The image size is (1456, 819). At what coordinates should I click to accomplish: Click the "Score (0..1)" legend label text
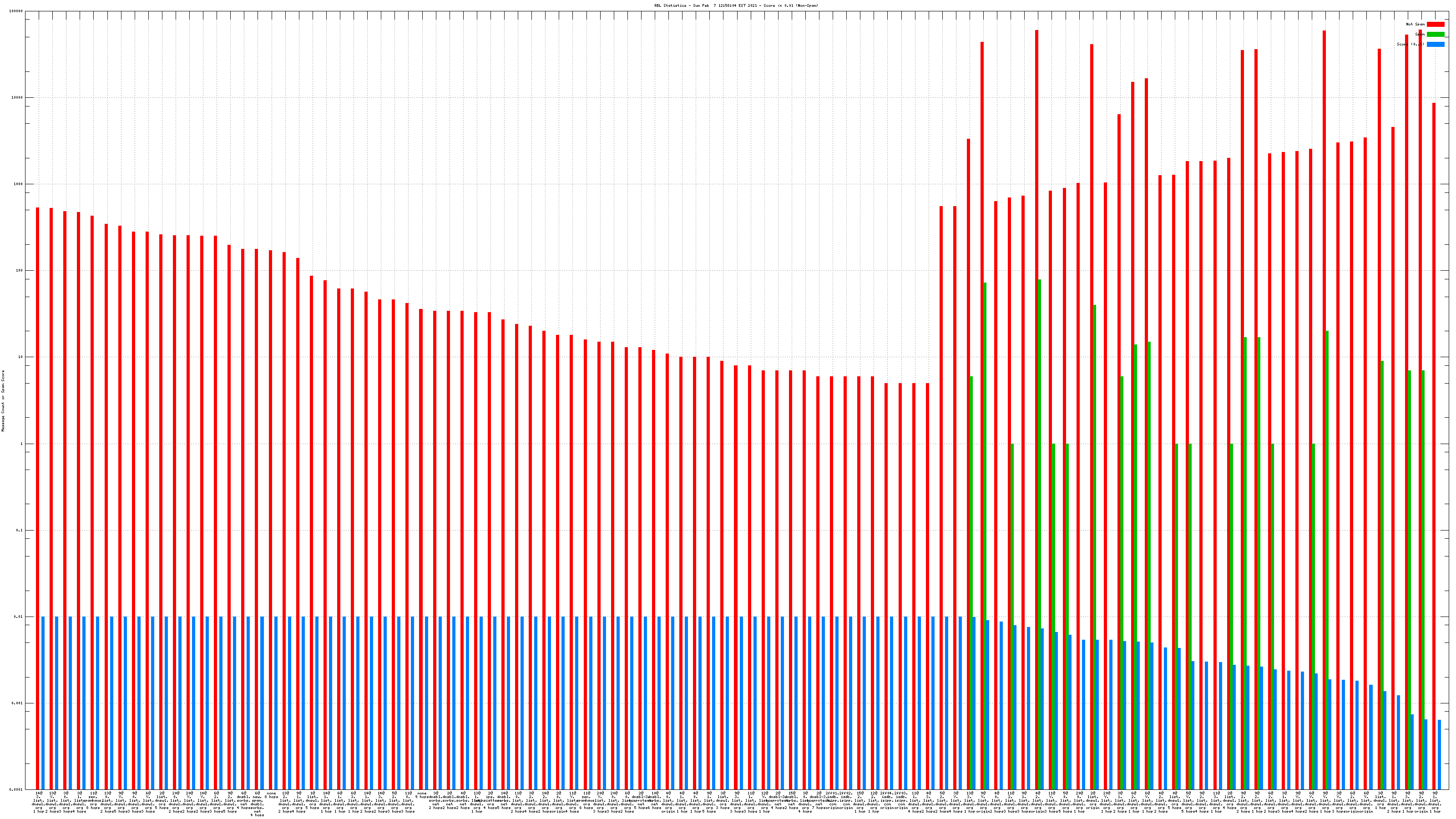point(1410,44)
